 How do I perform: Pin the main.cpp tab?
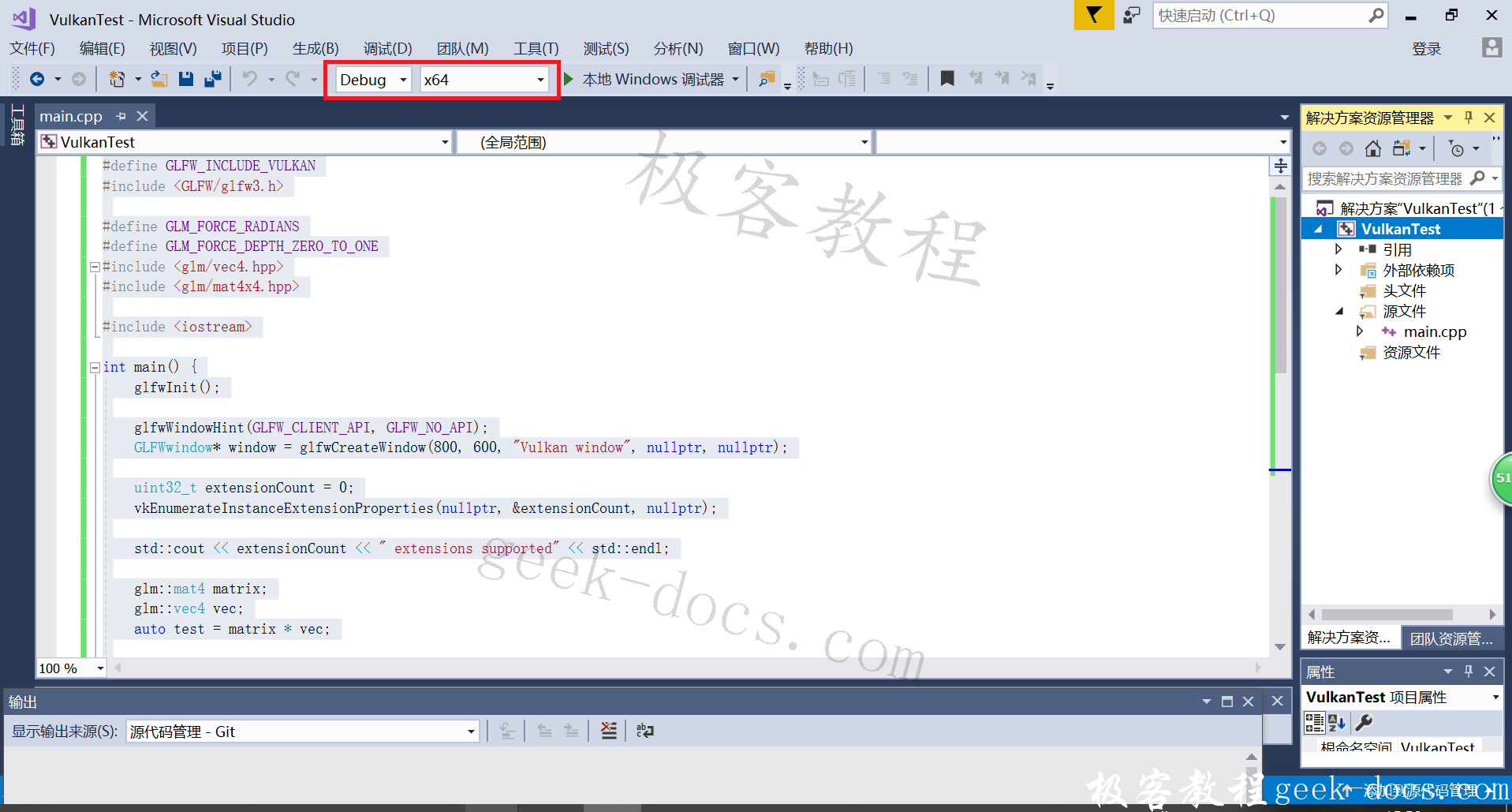(121, 116)
